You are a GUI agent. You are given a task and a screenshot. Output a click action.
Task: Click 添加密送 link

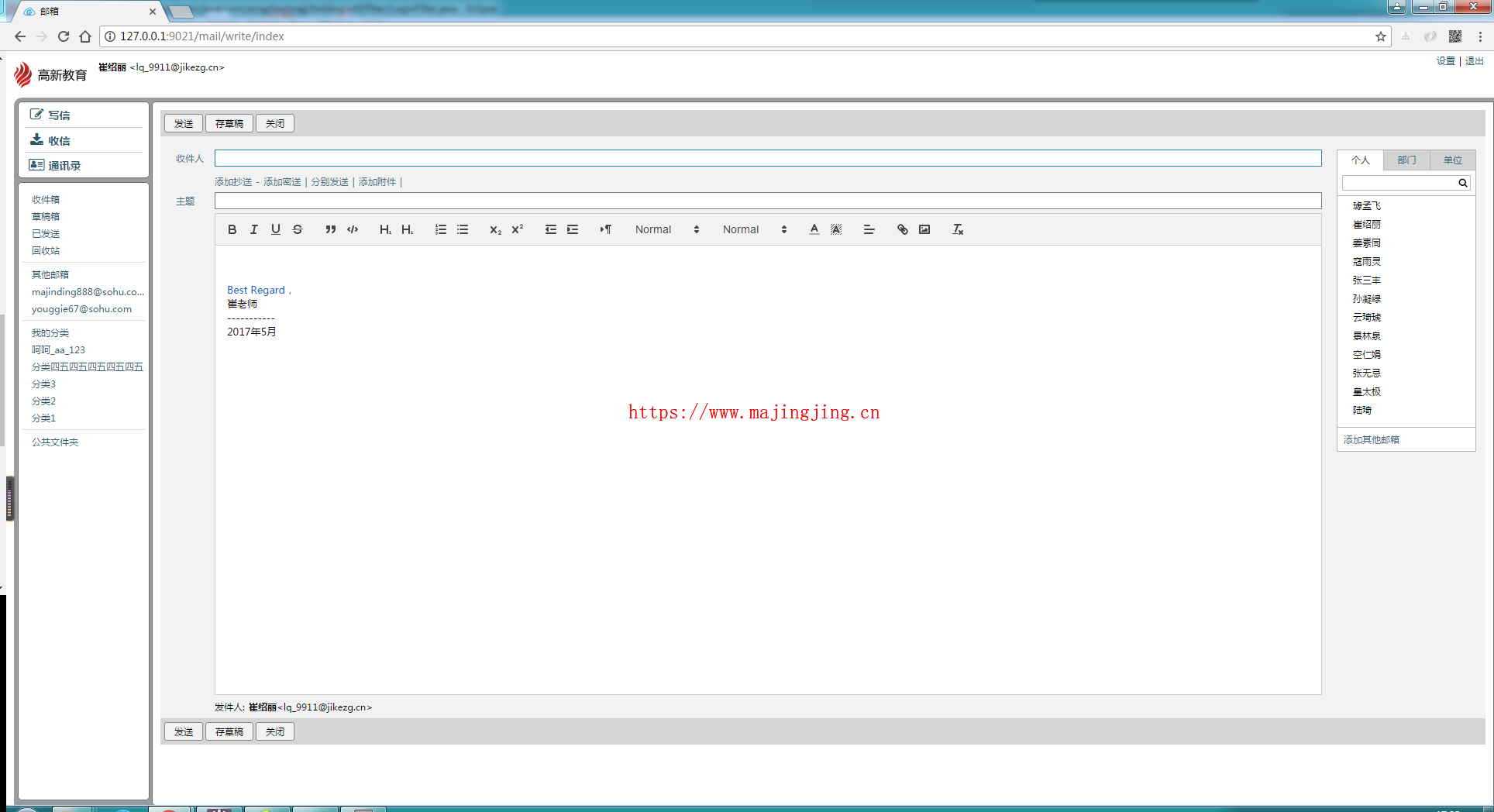click(282, 182)
